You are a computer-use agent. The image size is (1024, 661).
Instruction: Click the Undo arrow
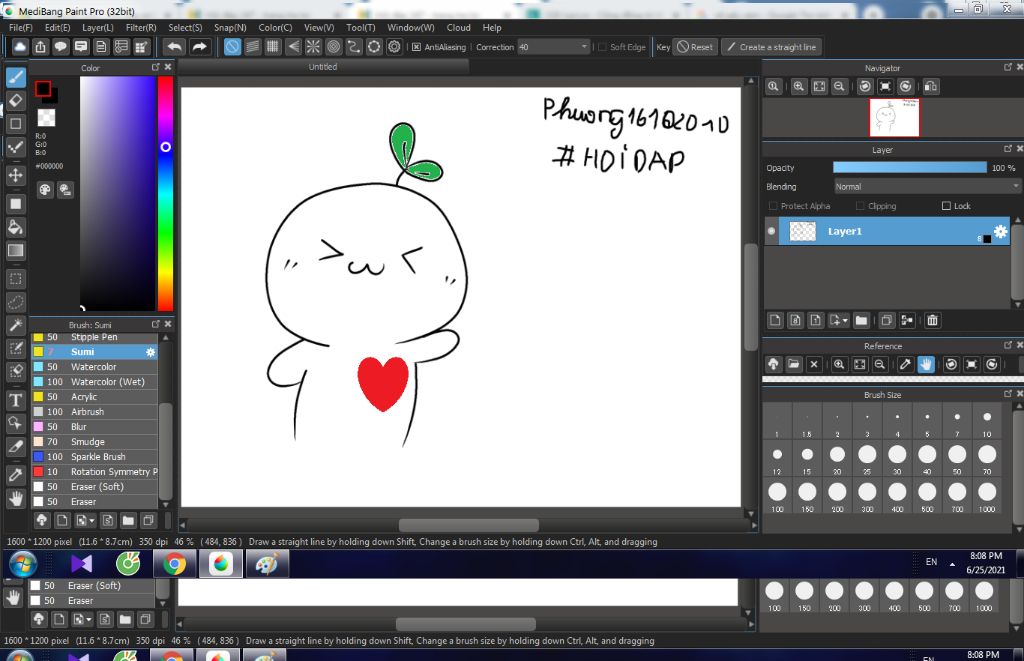point(174,47)
